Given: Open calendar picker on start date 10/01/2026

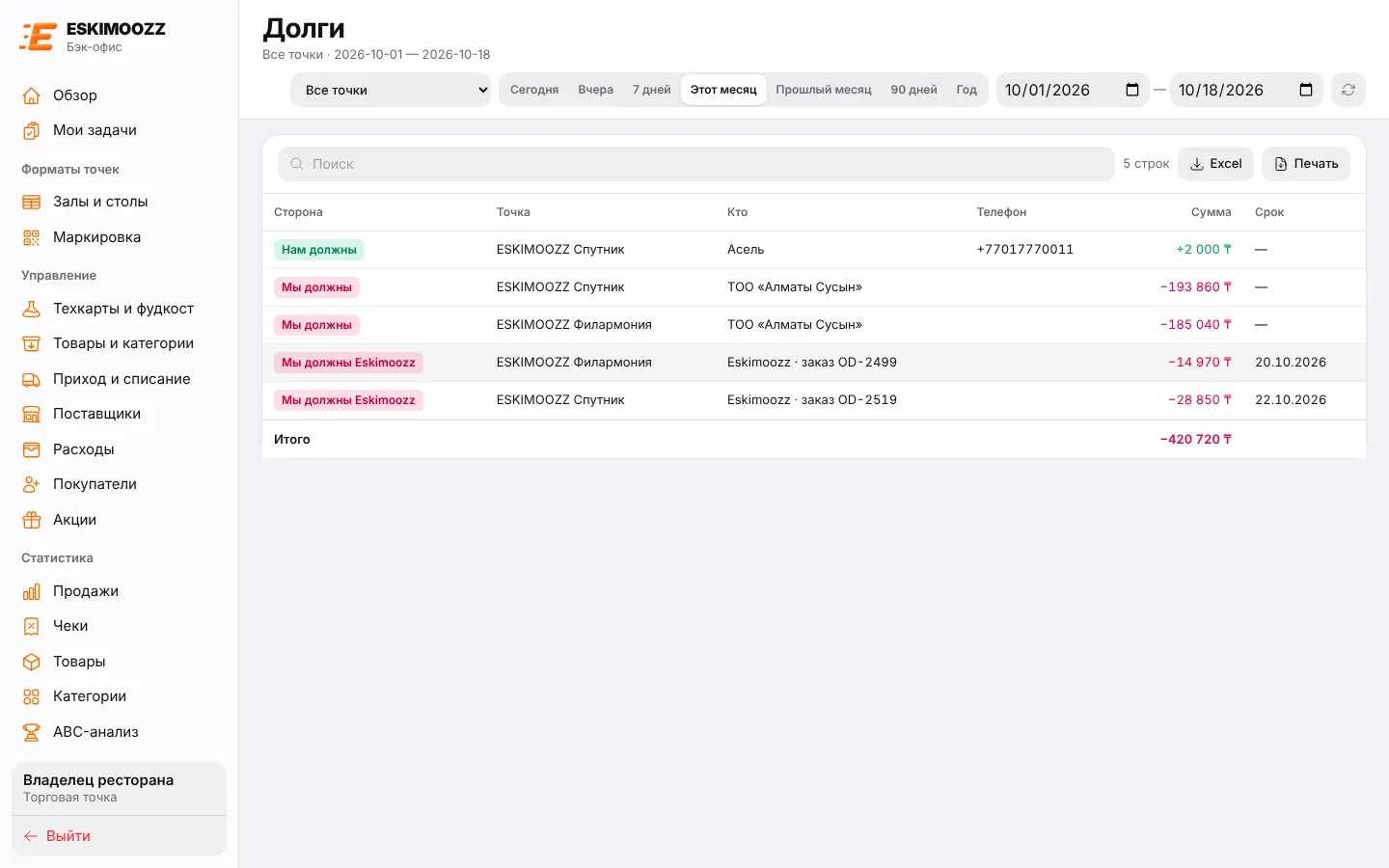Looking at the screenshot, I should [1132, 90].
